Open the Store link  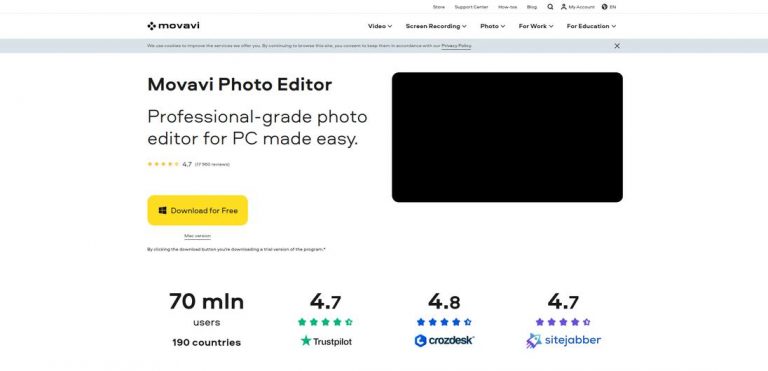pyautogui.click(x=439, y=7)
